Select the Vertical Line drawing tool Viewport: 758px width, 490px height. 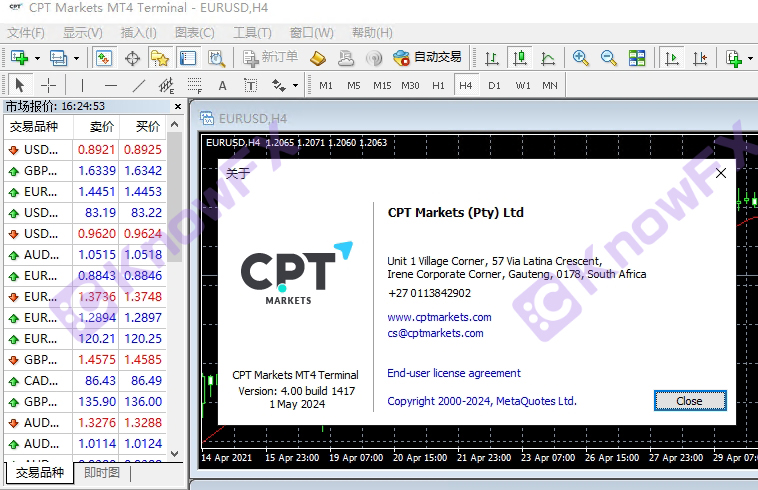pyautogui.click(x=83, y=86)
